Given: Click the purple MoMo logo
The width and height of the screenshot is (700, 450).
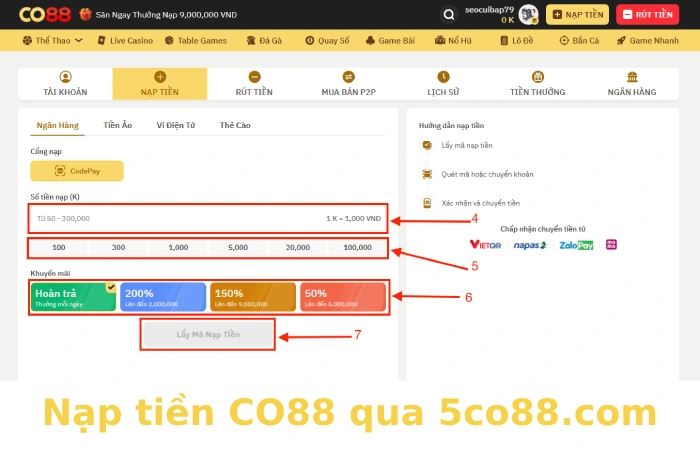Looking at the screenshot, I should point(611,245).
